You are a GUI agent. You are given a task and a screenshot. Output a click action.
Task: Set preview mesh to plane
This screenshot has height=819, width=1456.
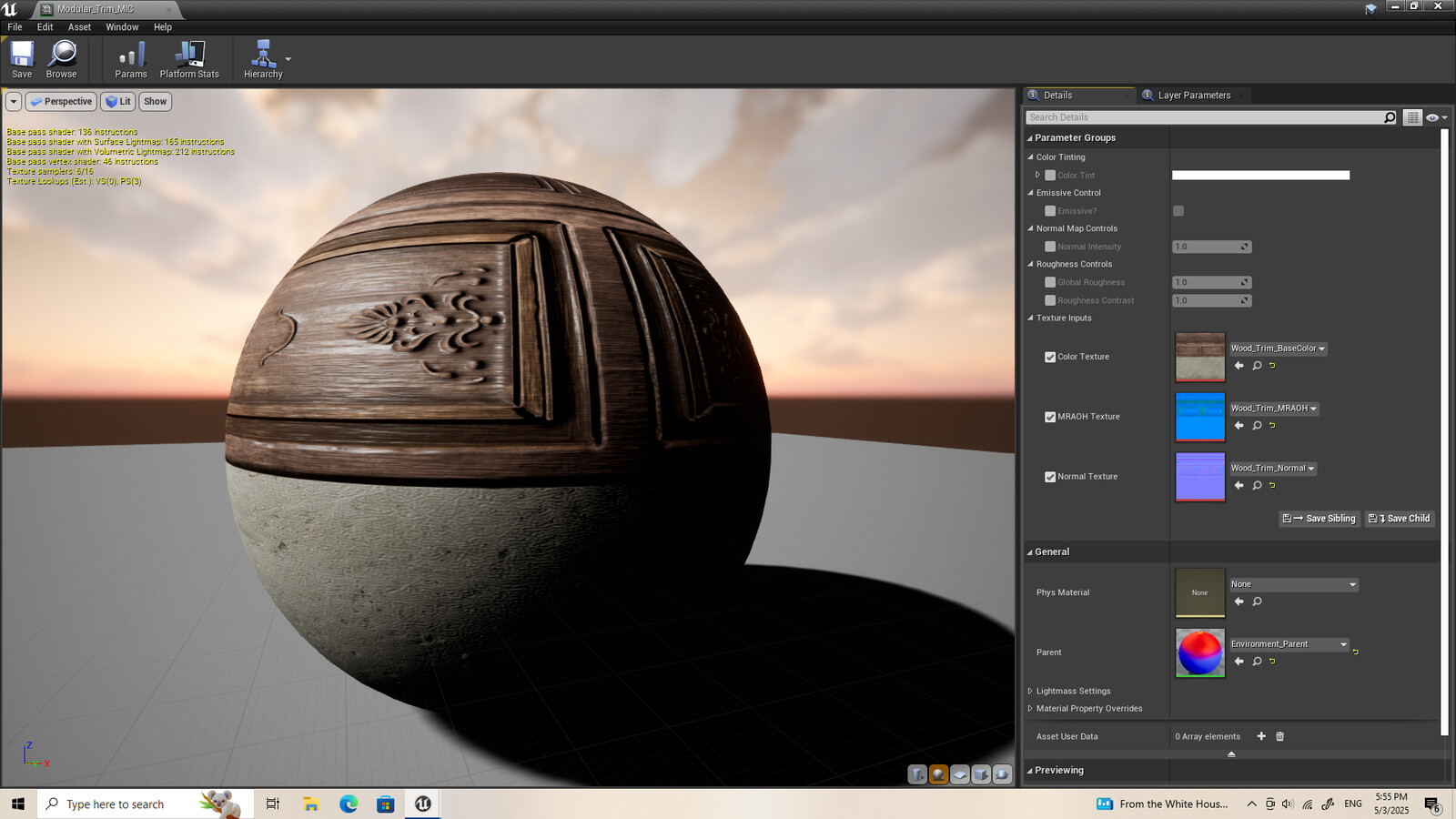(x=960, y=774)
